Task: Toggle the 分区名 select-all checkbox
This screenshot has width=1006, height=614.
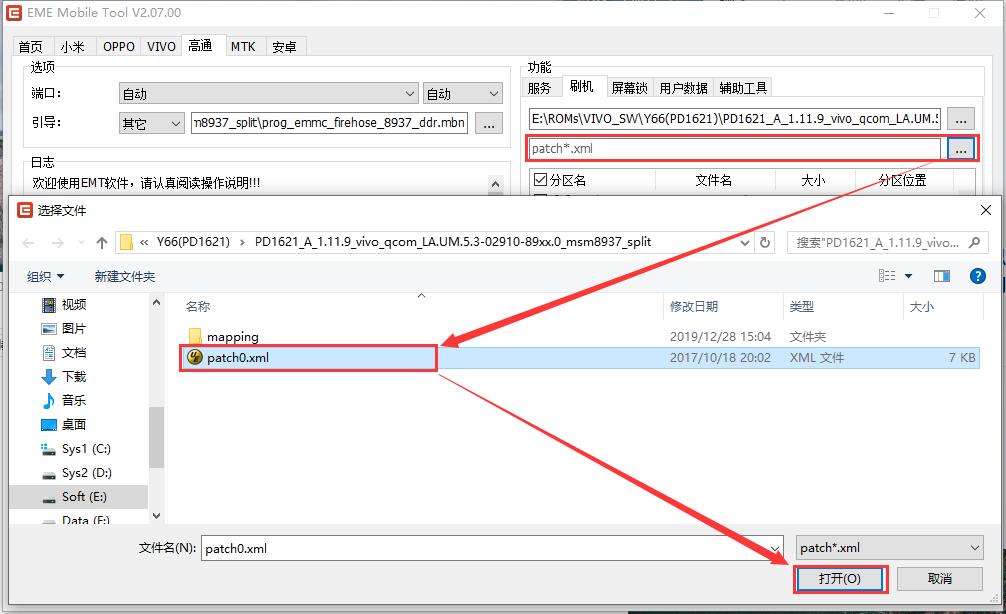Action: (x=541, y=181)
